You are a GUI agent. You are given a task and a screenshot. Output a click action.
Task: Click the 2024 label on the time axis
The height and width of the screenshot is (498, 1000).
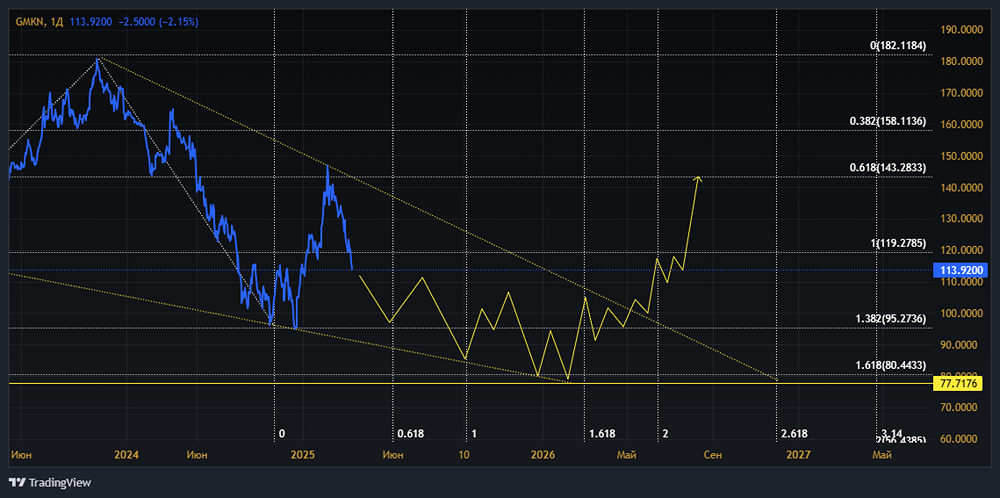128,455
